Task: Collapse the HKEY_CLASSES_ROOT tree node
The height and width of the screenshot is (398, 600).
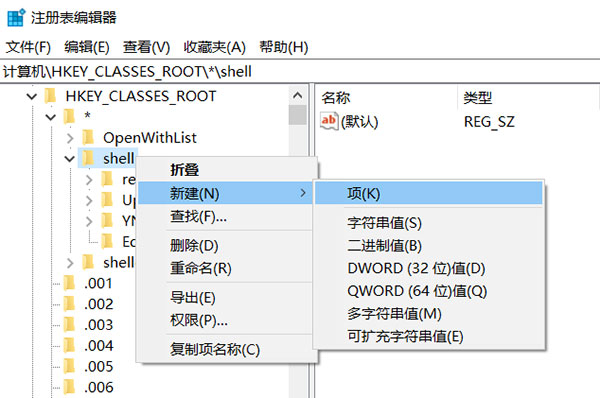Action: [32, 96]
